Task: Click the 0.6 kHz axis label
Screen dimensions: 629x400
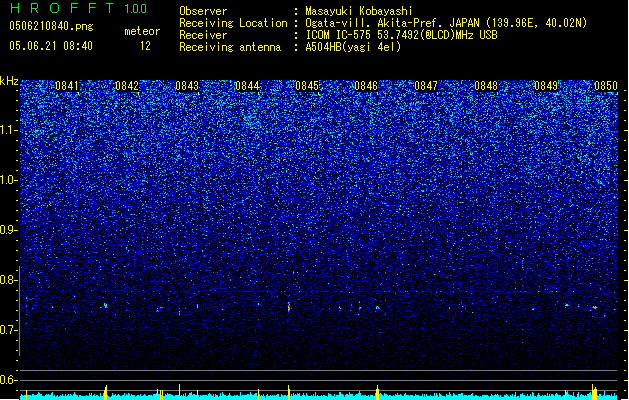Action: [9, 380]
